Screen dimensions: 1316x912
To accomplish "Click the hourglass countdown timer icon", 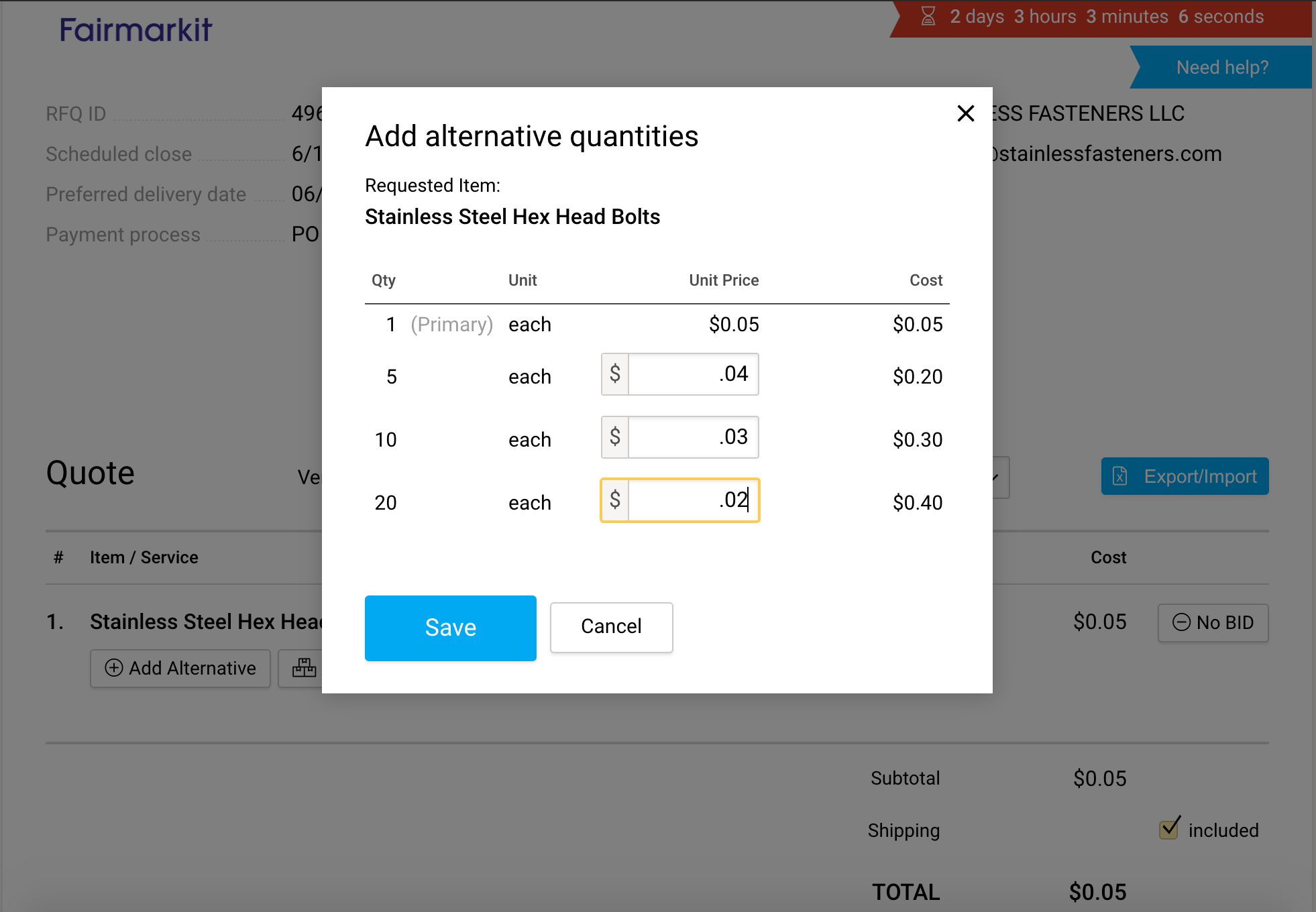I will point(928,16).
